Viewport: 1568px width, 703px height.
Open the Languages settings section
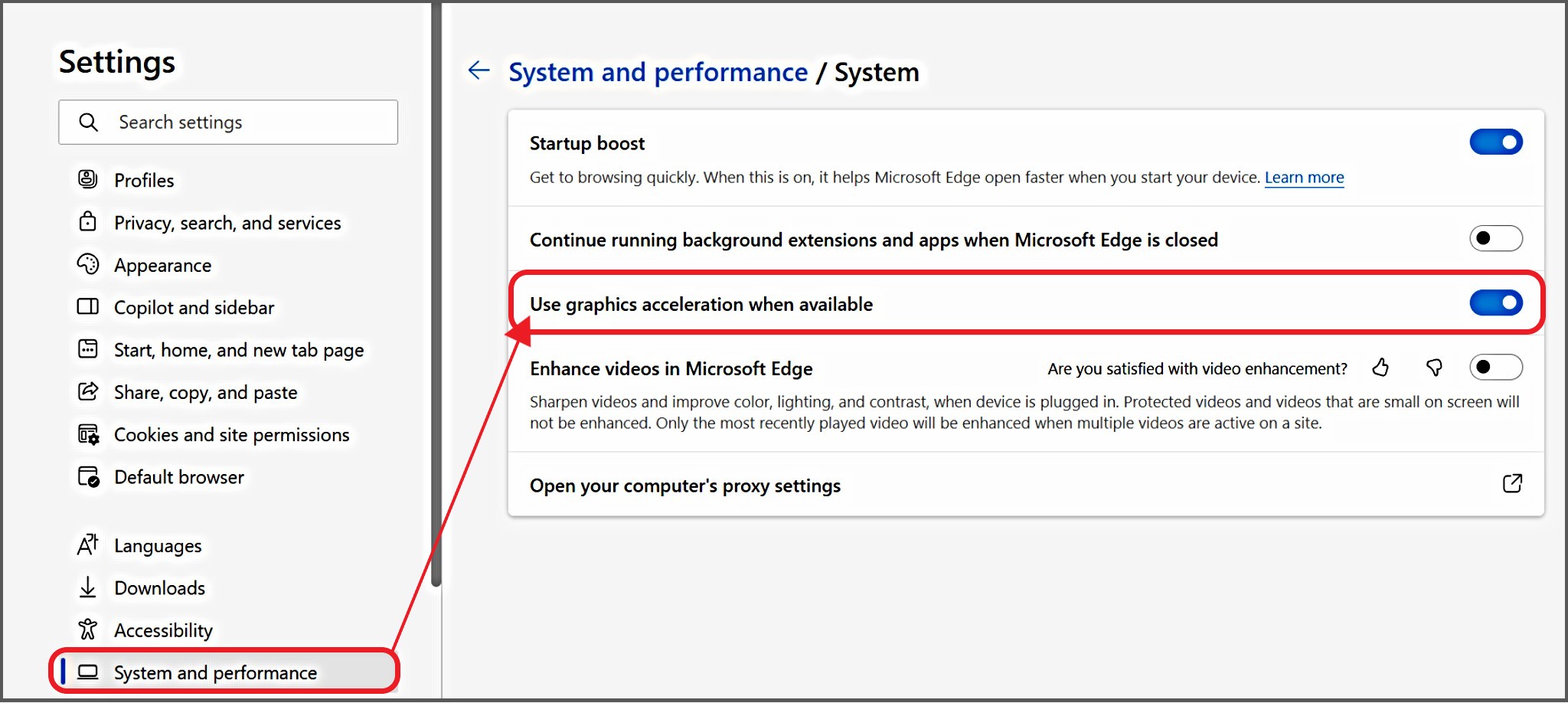click(158, 546)
